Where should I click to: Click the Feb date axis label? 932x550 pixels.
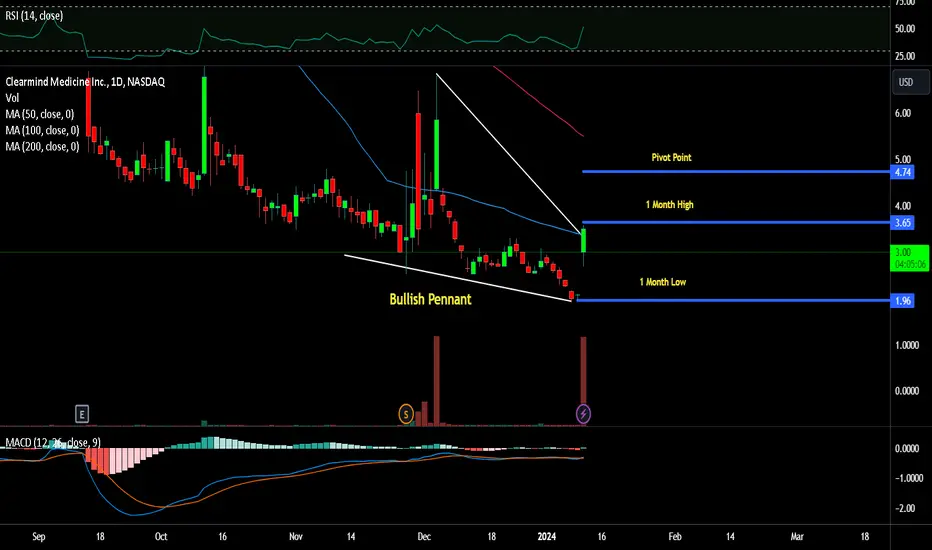675,536
